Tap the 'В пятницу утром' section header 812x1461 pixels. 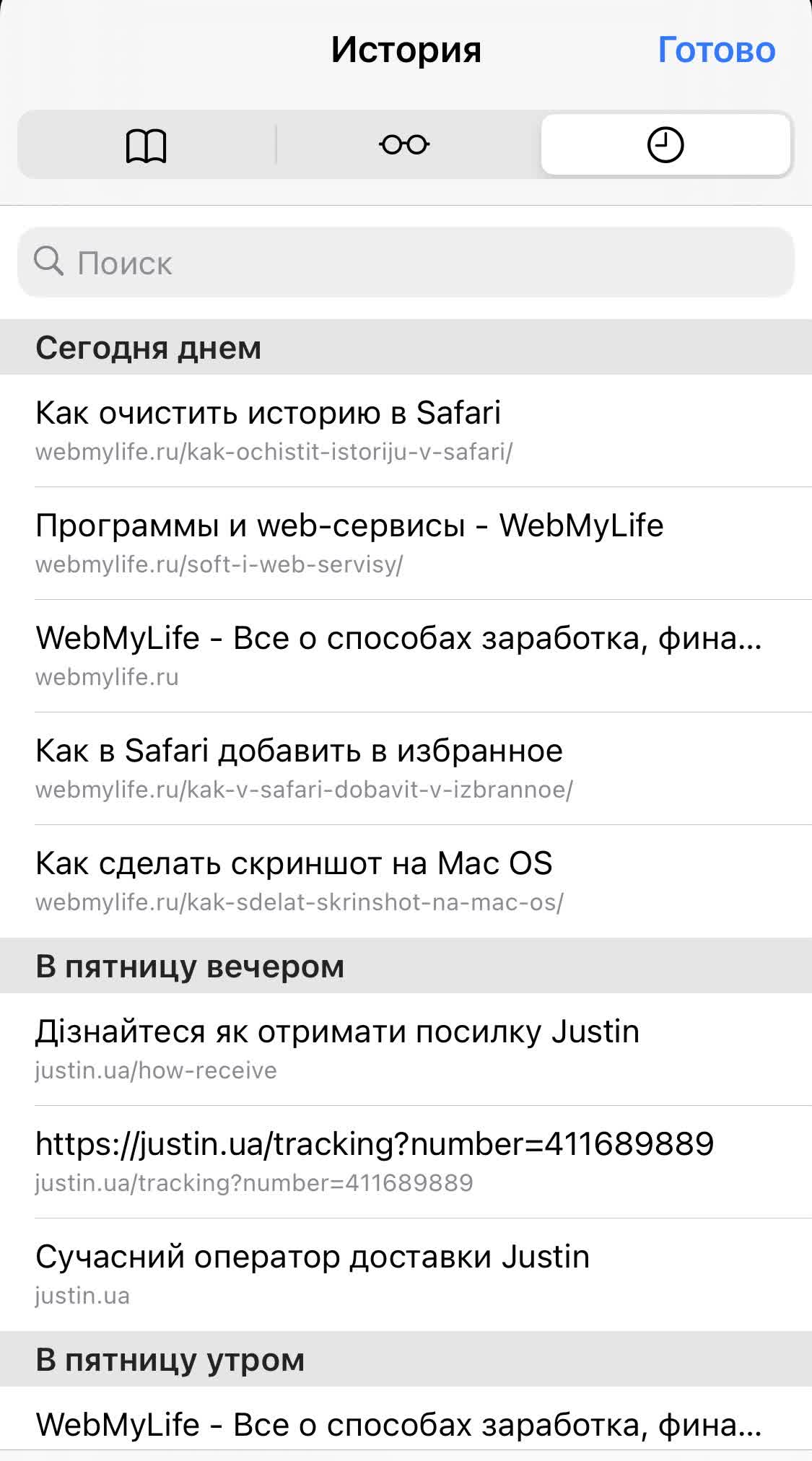pos(170,1360)
